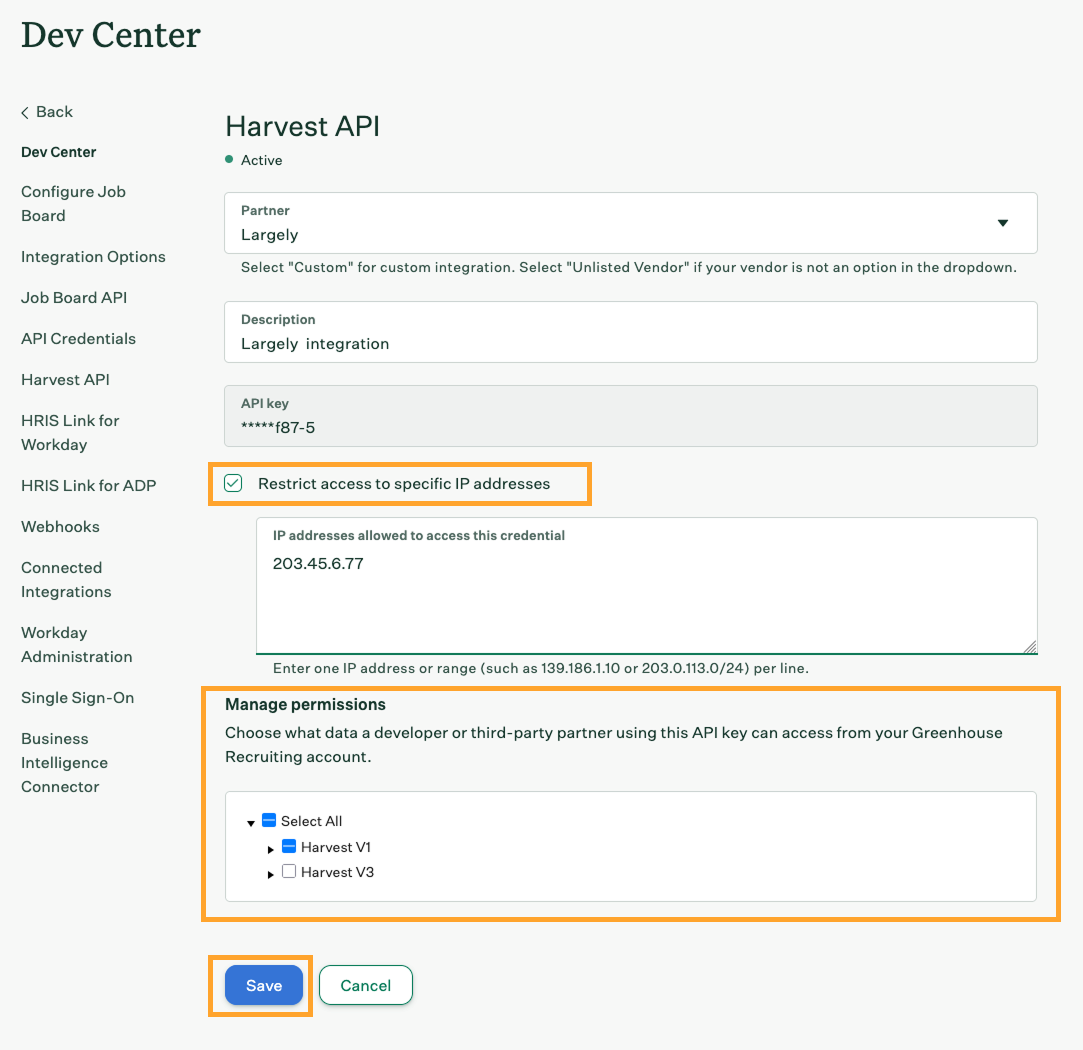The height and width of the screenshot is (1050, 1083).
Task: Click the Back chevron arrow icon
Action: [25, 113]
